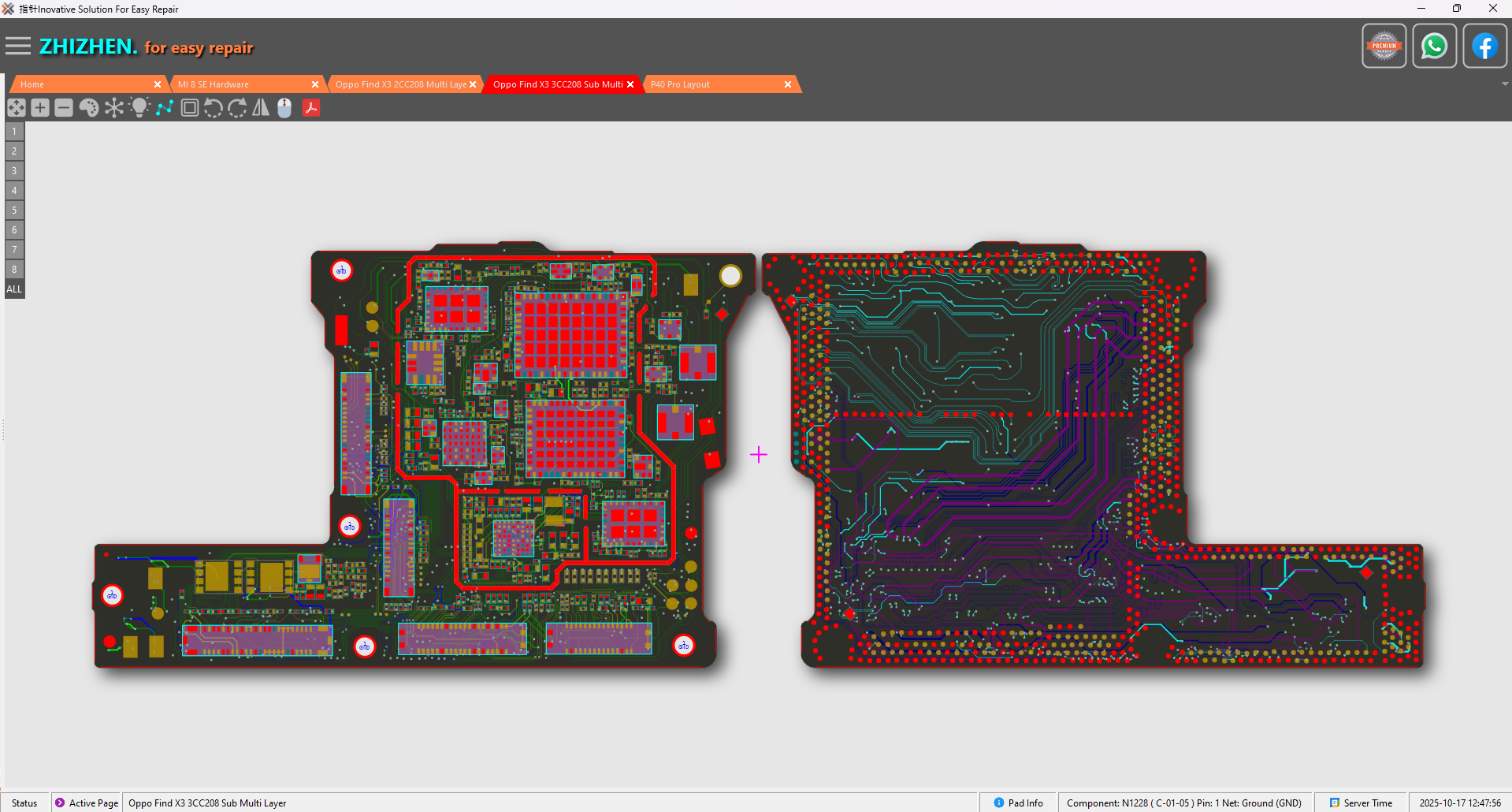This screenshot has height=812, width=1512.
Task: Click the Active Page purple icon
Action: tap(60, 803)
